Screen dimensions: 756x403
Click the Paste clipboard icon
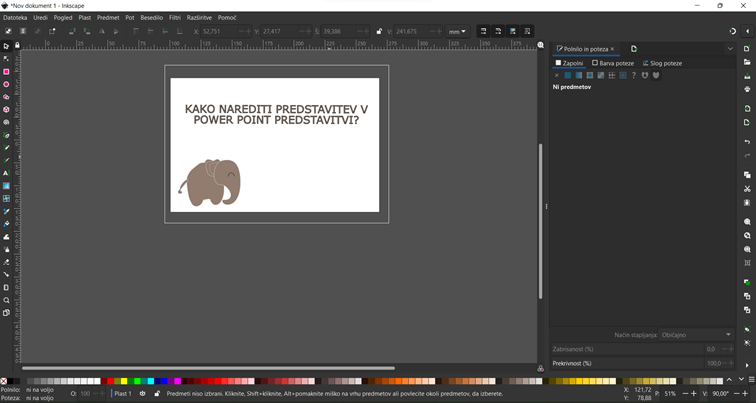tap(747, 202)
